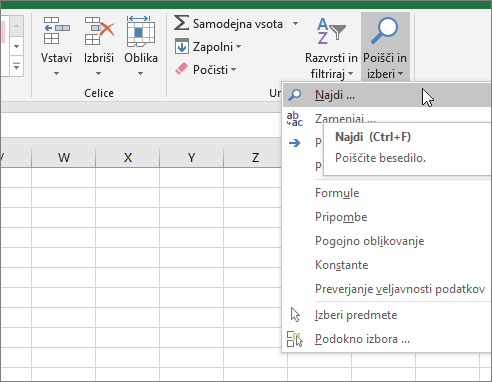
Task: Click the Vstavi button label
Action: [56, 58]
